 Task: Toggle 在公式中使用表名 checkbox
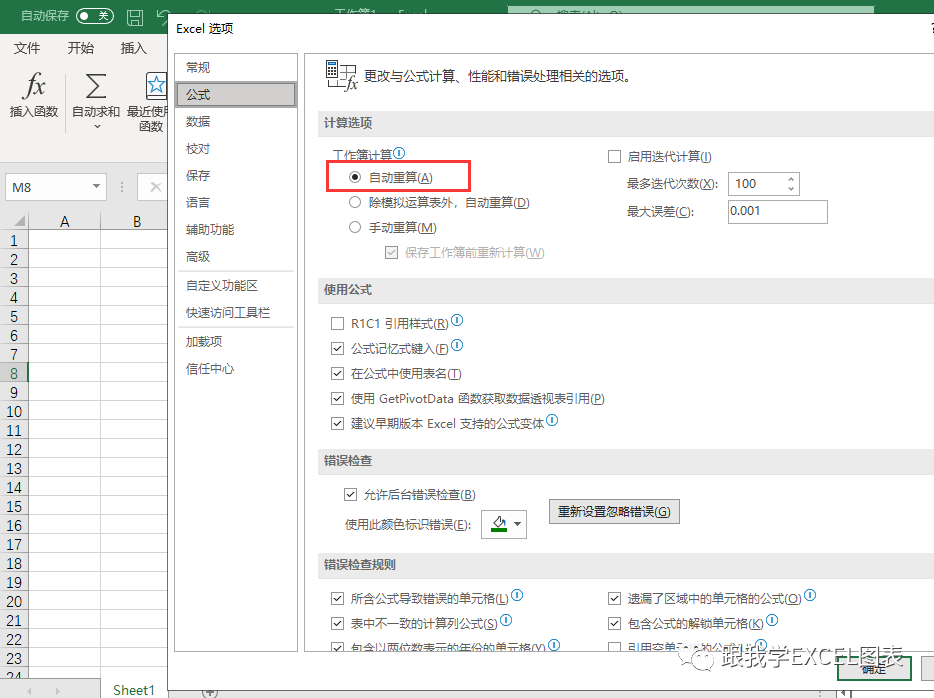(x=337, y=373)
